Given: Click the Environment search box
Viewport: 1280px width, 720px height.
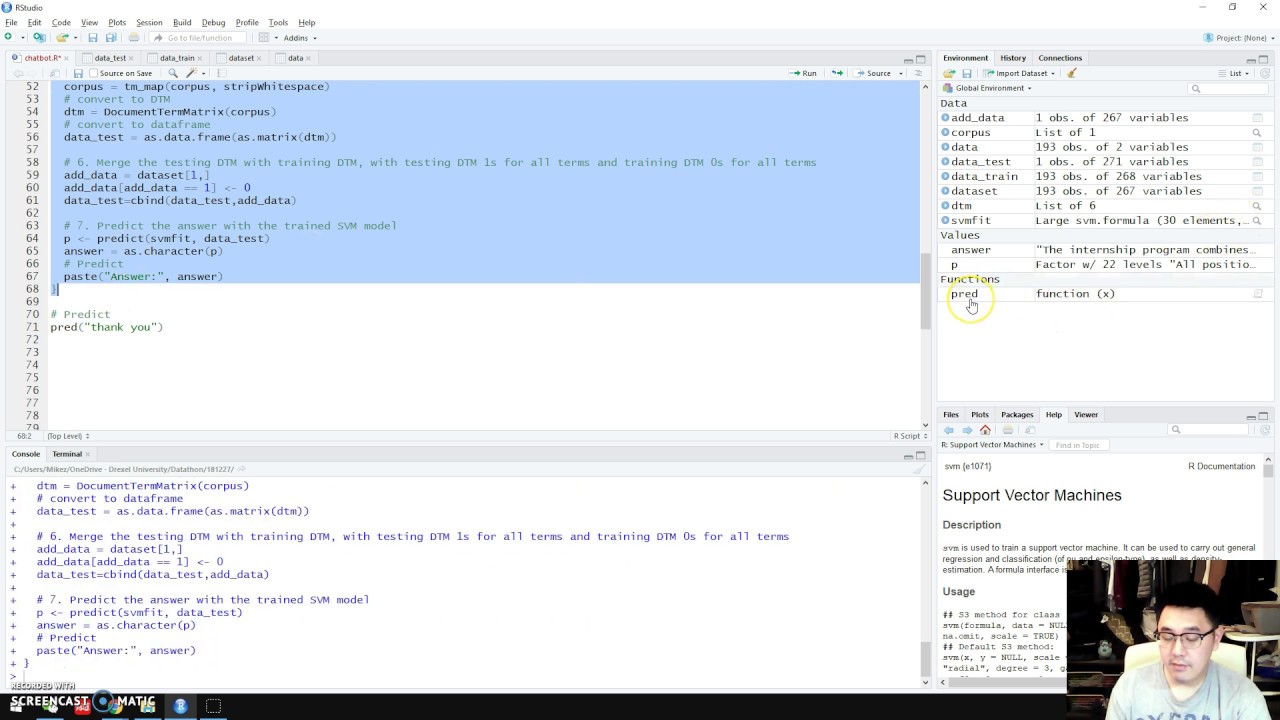Looking at the screenshot, I should [x=1227, y=88].
